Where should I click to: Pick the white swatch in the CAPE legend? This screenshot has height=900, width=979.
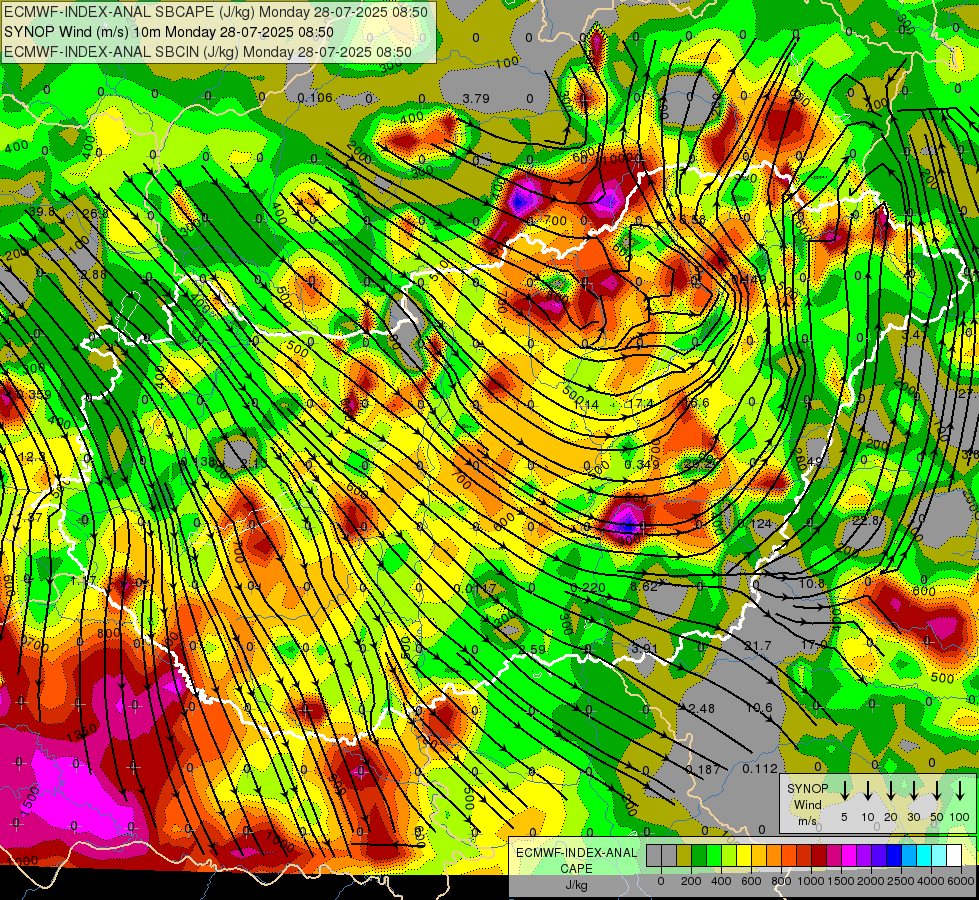(953, 855)
